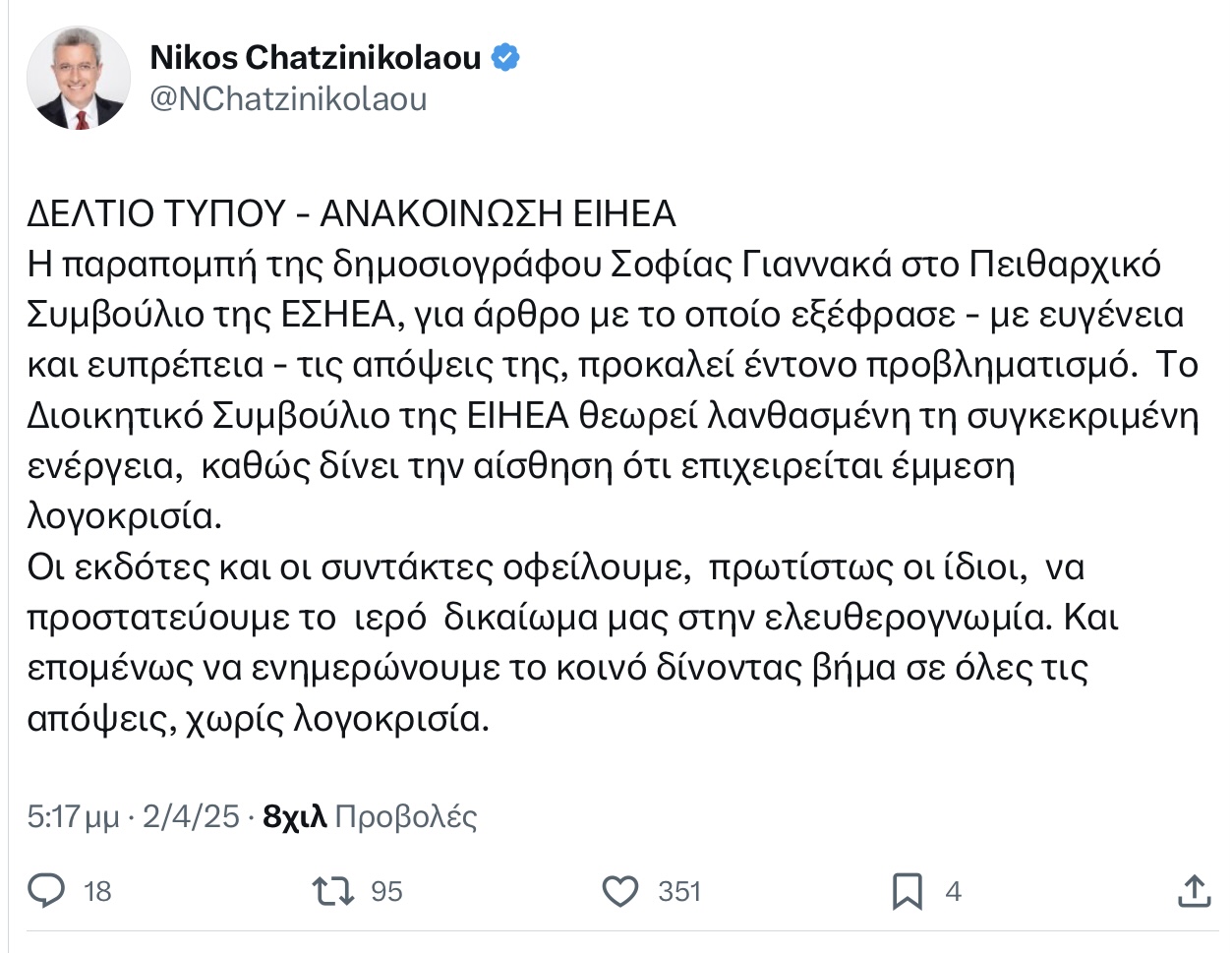The width and height of the screenshot is (1232, 953).
Task: Click the repost count 95
Action: pyautogui.click(x=386, y=892)
